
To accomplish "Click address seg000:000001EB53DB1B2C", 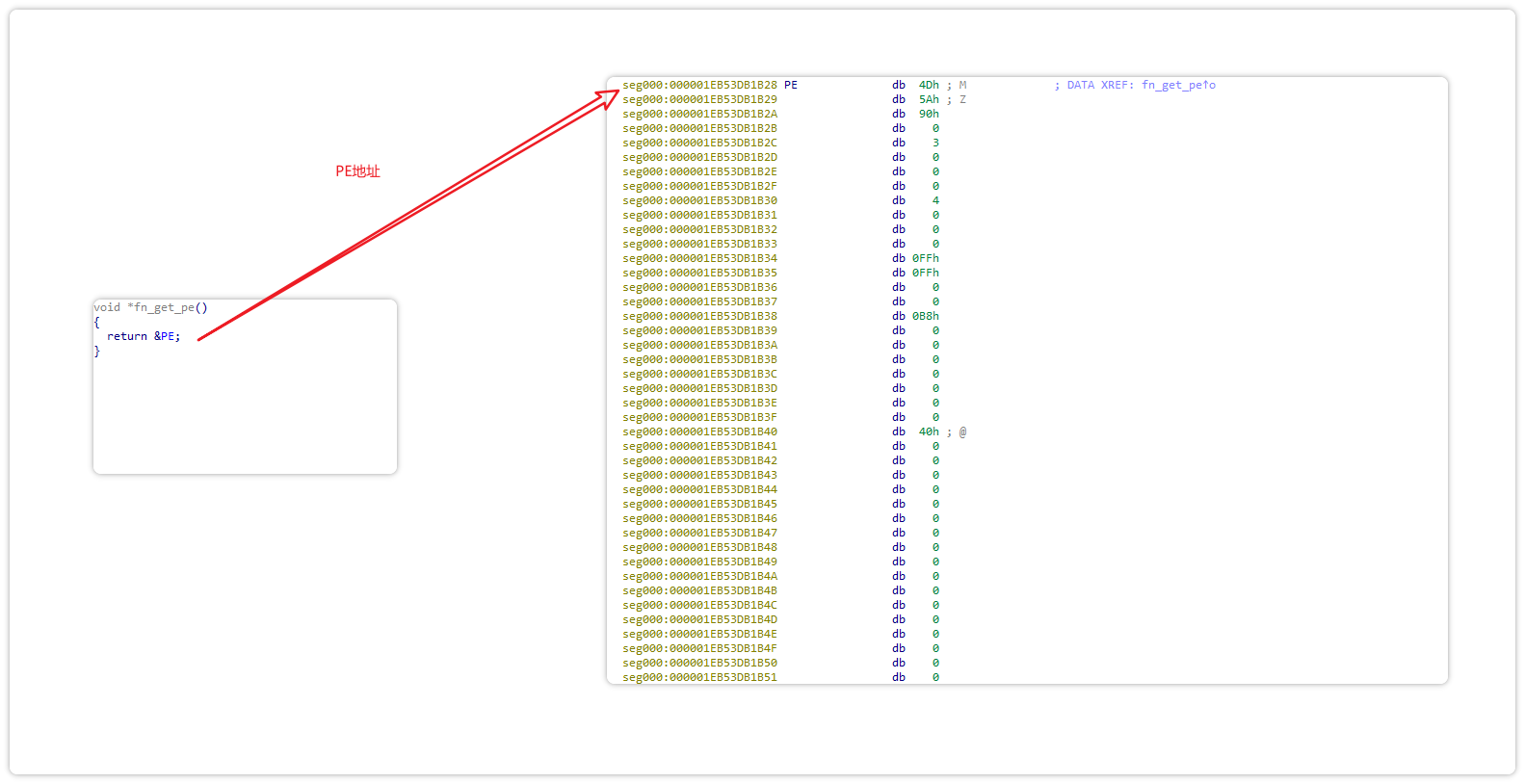I will click(699, 143).
